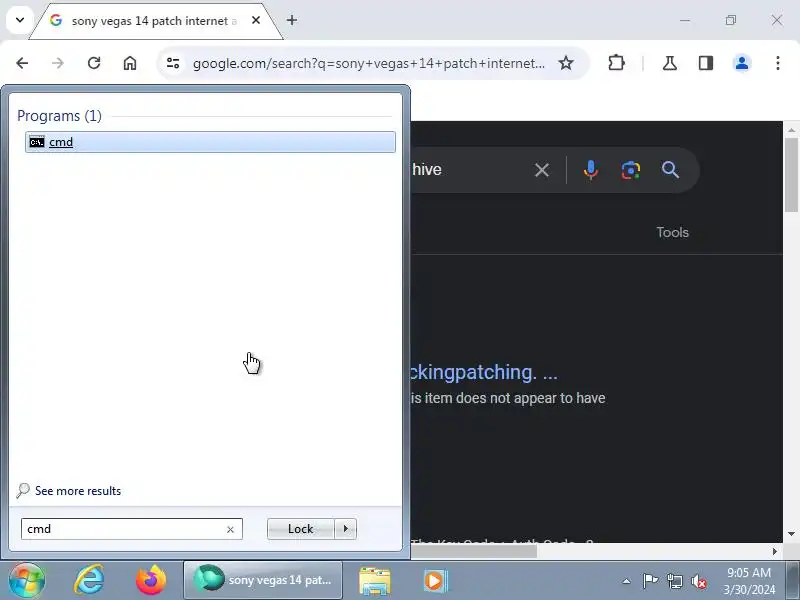View site information icon in address bar

click(x=173, y=63)
